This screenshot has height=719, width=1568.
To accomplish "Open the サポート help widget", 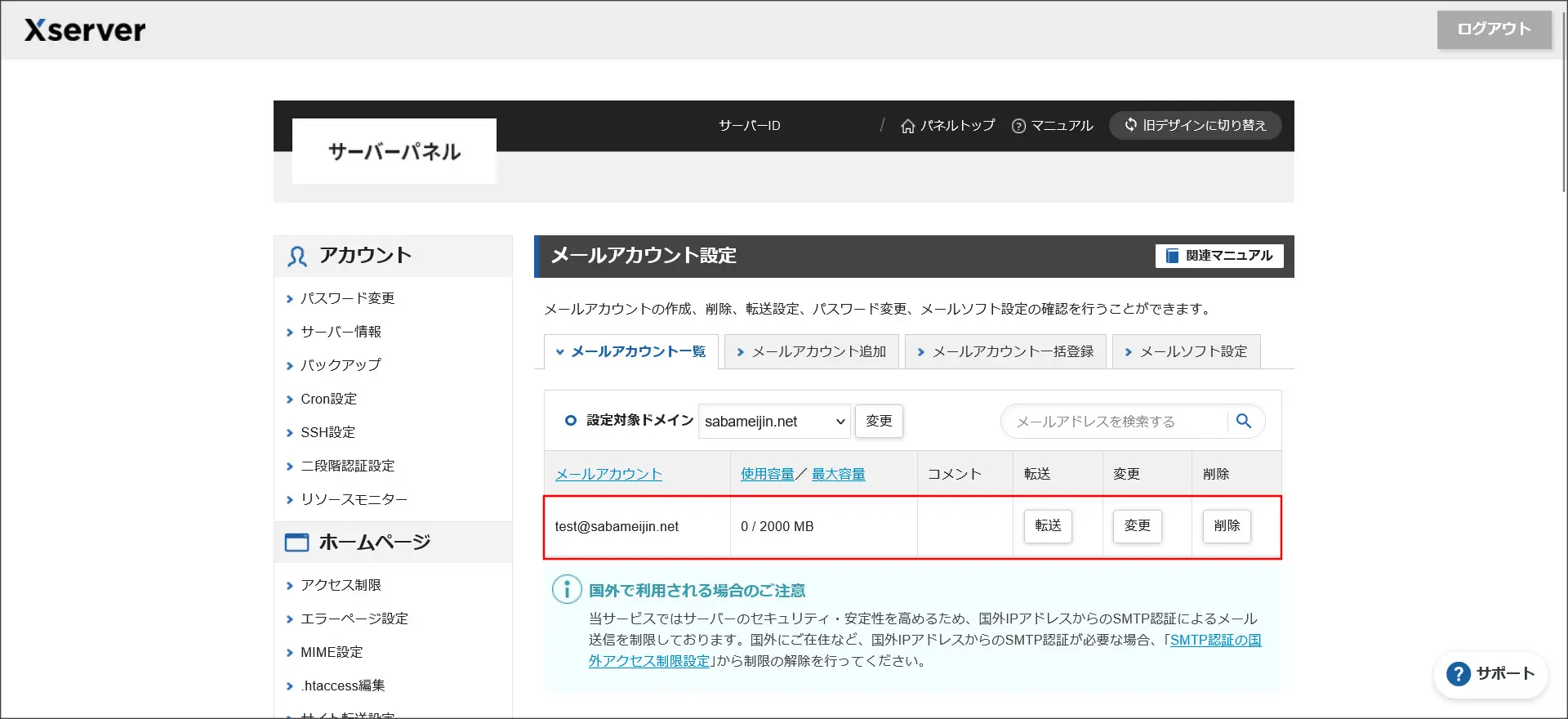I will [1490, 674].
